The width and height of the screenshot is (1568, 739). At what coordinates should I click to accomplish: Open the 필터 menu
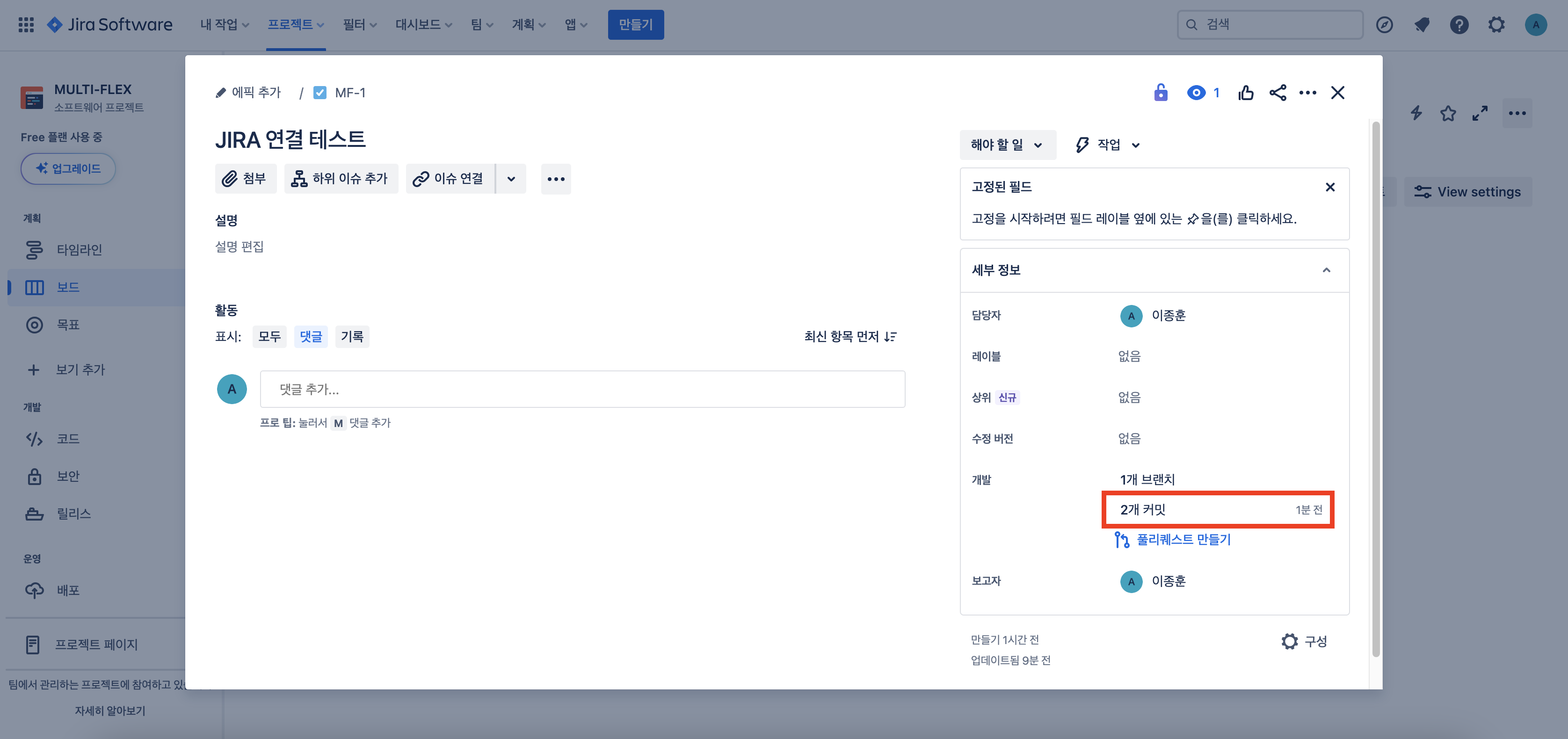(359, 25)
